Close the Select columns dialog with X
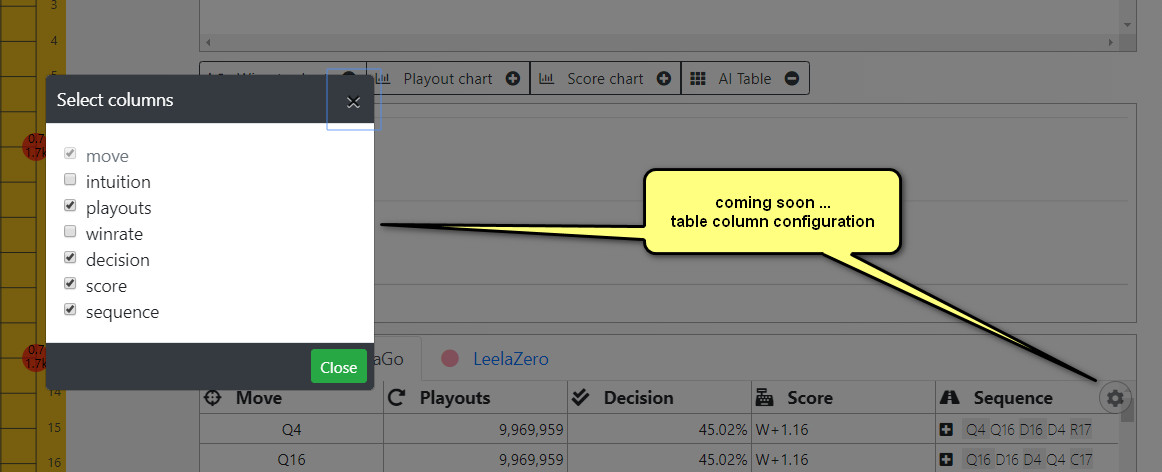Viewport: 1162px width, 472px height. point(352,101)
